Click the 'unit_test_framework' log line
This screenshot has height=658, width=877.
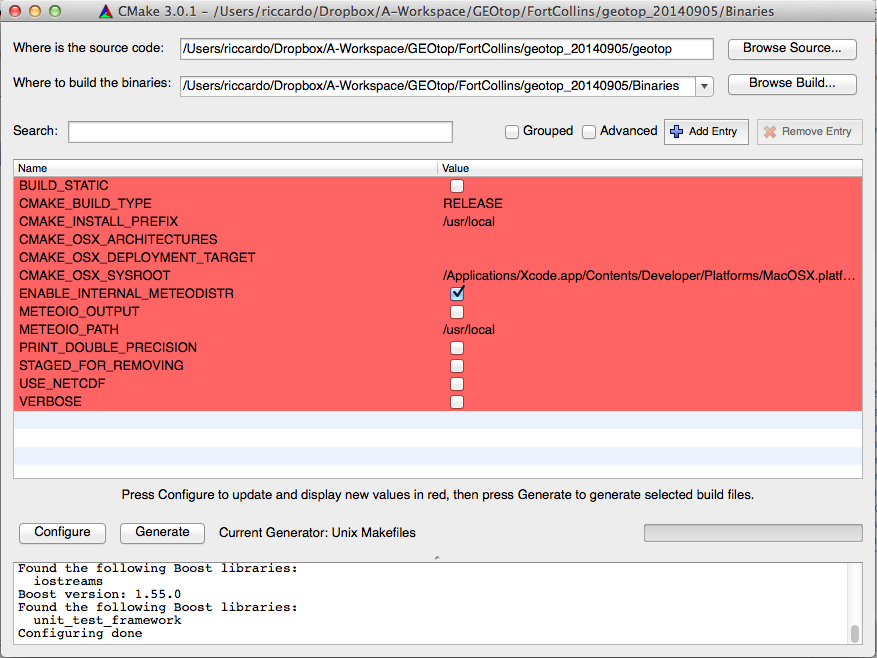107,621
